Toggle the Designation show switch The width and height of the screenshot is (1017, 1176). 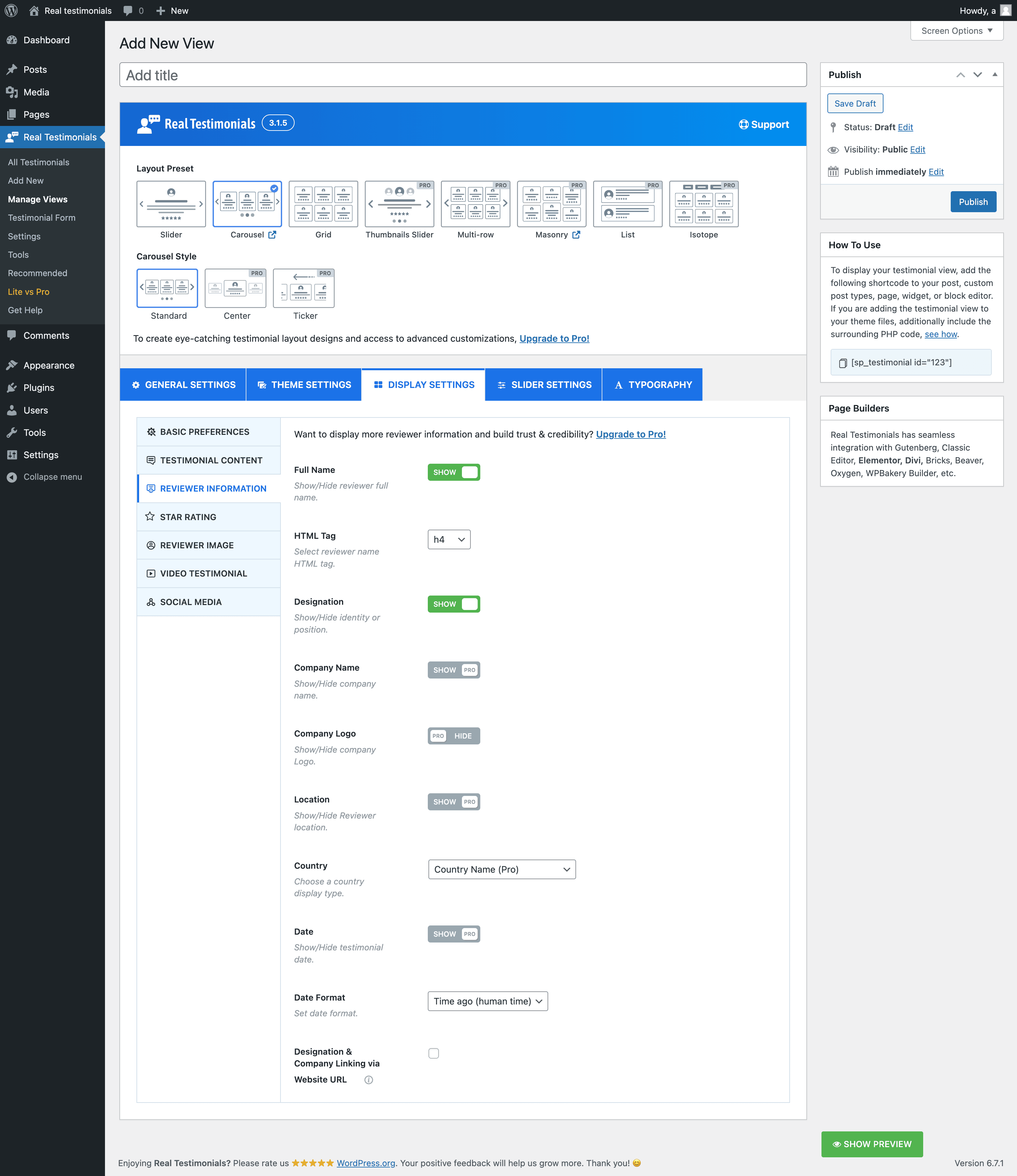(454, 604)
